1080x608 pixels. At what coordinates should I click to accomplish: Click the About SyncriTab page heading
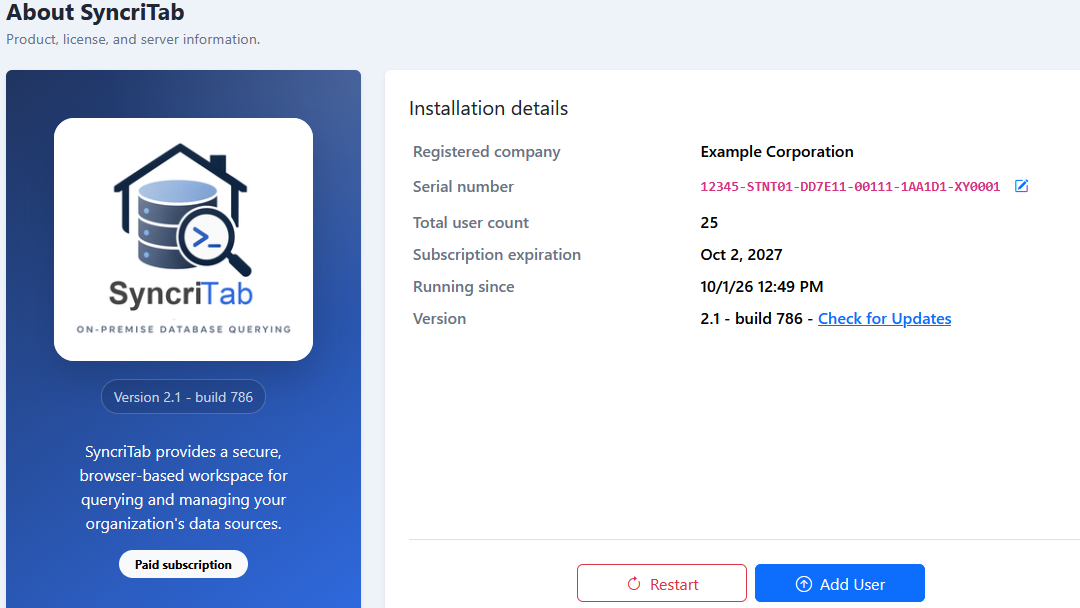click(96, 12)
